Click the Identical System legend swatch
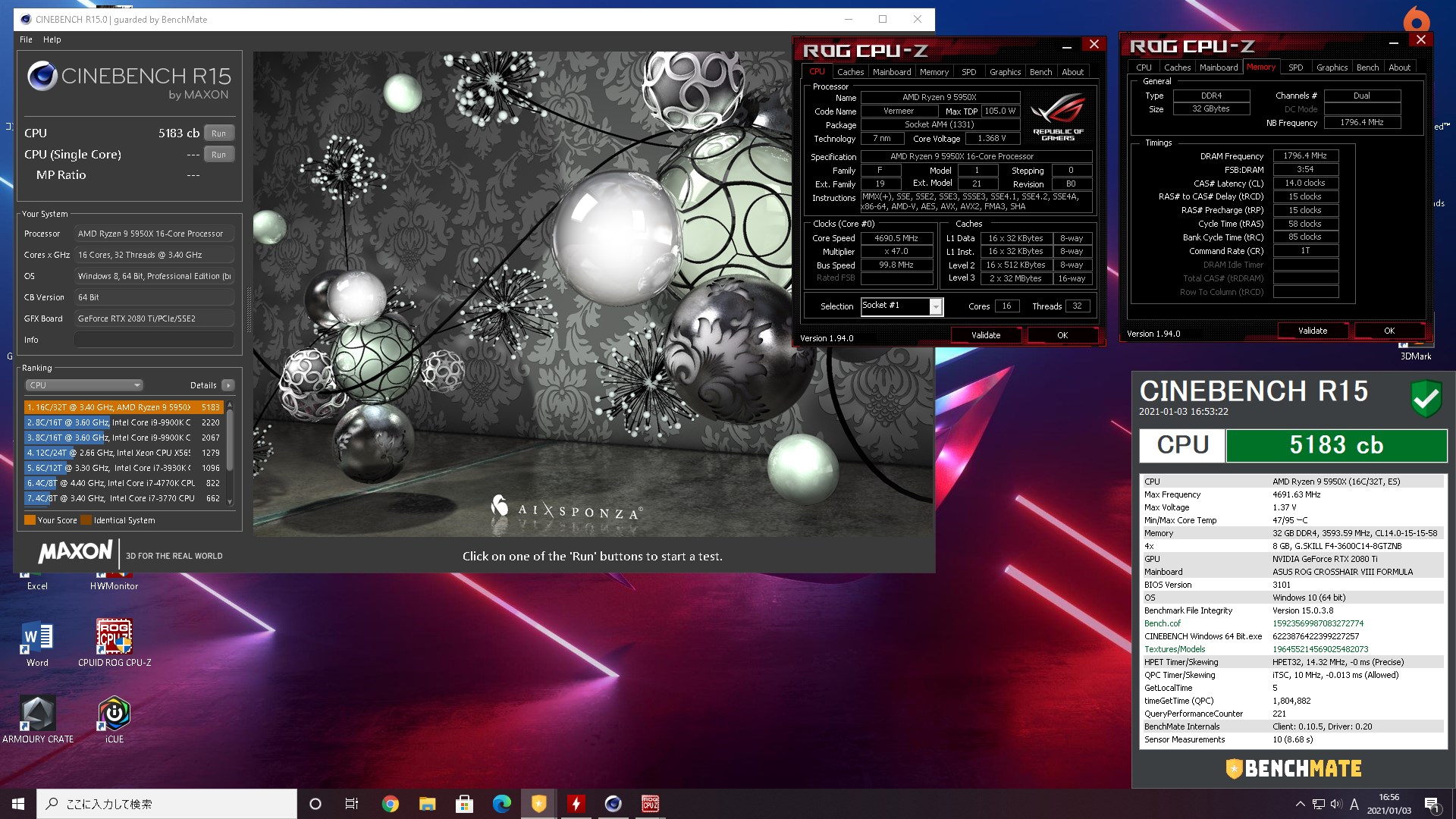1456x819 pixels. pyautogui.click(x=86, y=520)
